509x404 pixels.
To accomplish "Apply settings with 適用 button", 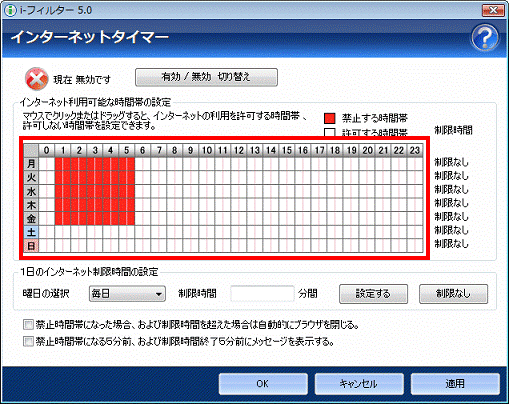I will point(455,384).
